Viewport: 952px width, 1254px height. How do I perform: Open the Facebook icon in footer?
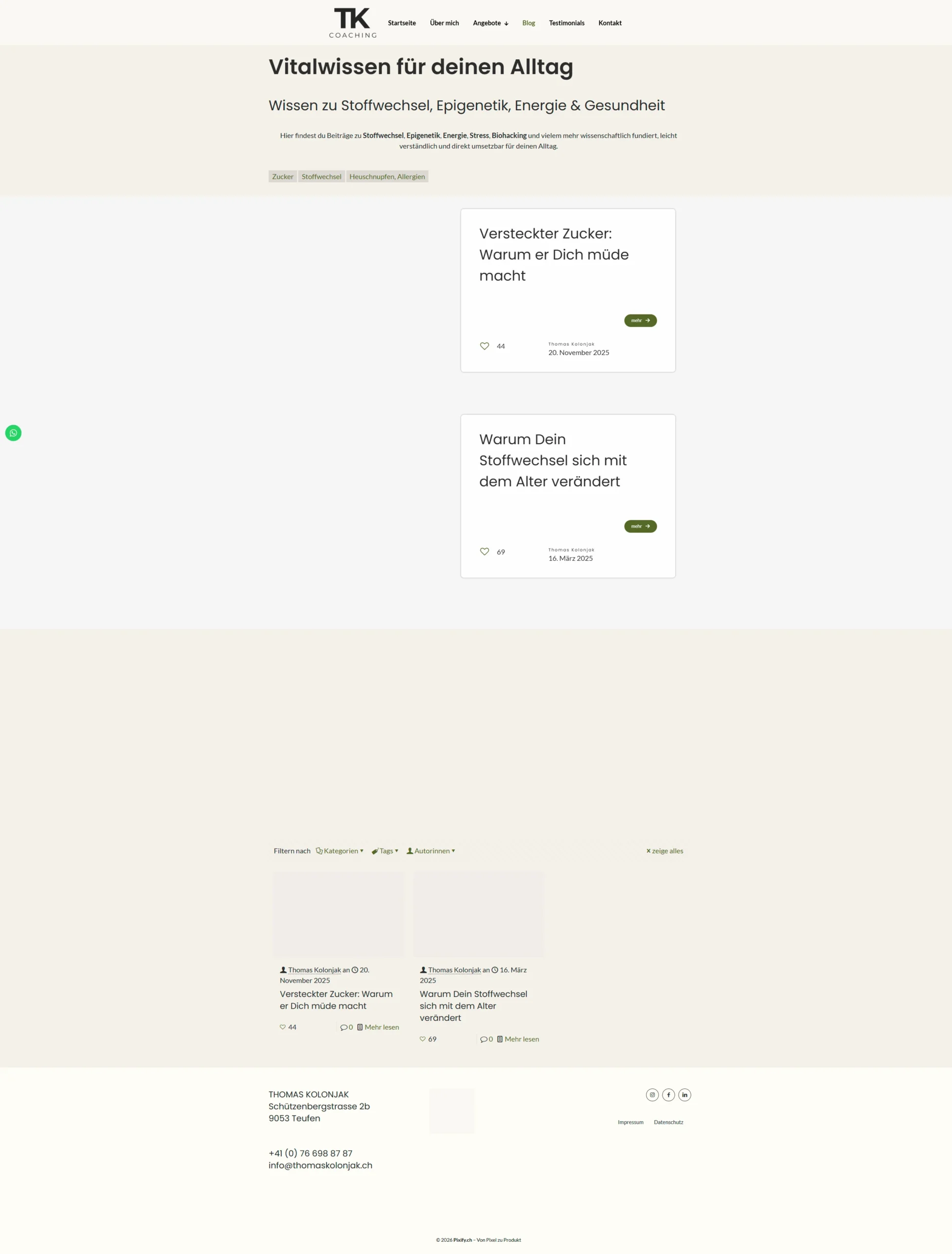click(668, 1095)
